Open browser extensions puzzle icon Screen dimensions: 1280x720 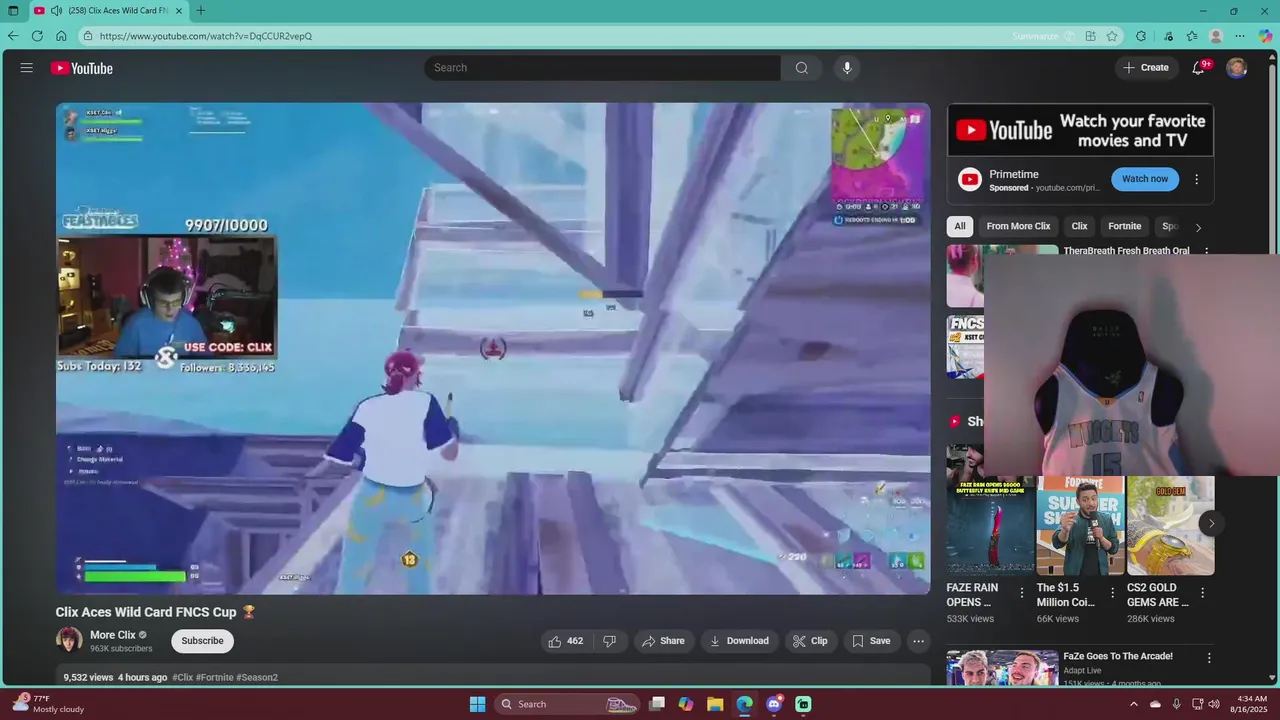click(1141, 36)
